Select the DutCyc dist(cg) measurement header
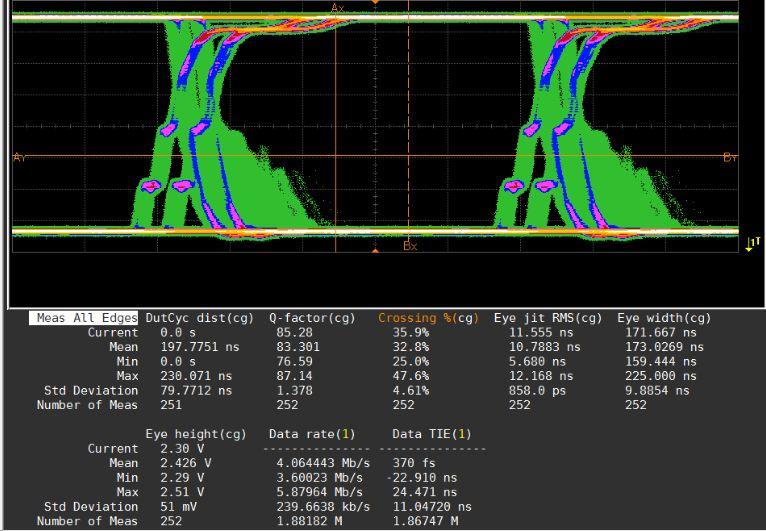Viewport: 766px width, 531px height. (200, 319)
